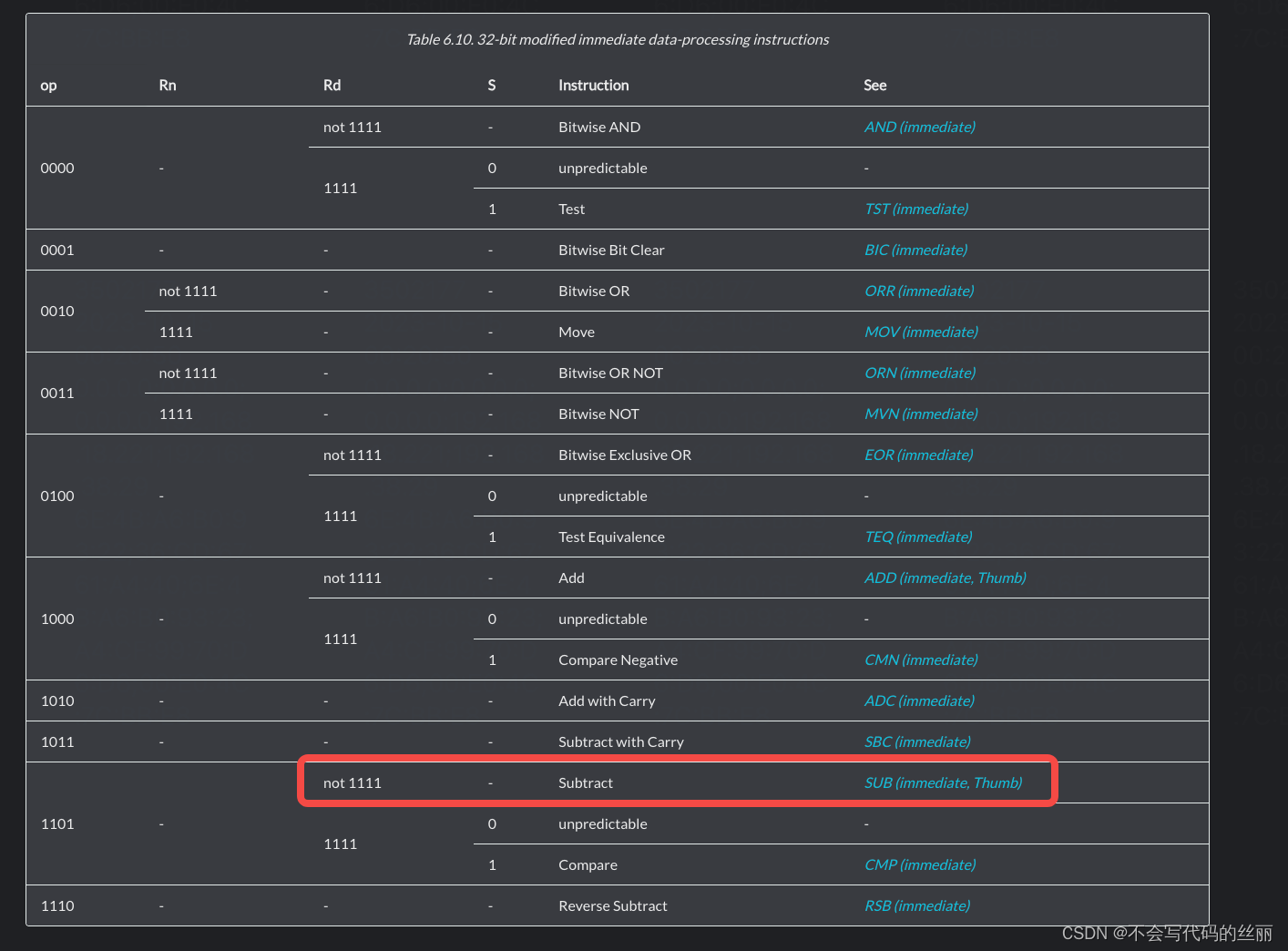Click 'not 1111' Rd beside Bitwise AND
The width and height of the screenshot is (1288, 951).
[353, 128]
